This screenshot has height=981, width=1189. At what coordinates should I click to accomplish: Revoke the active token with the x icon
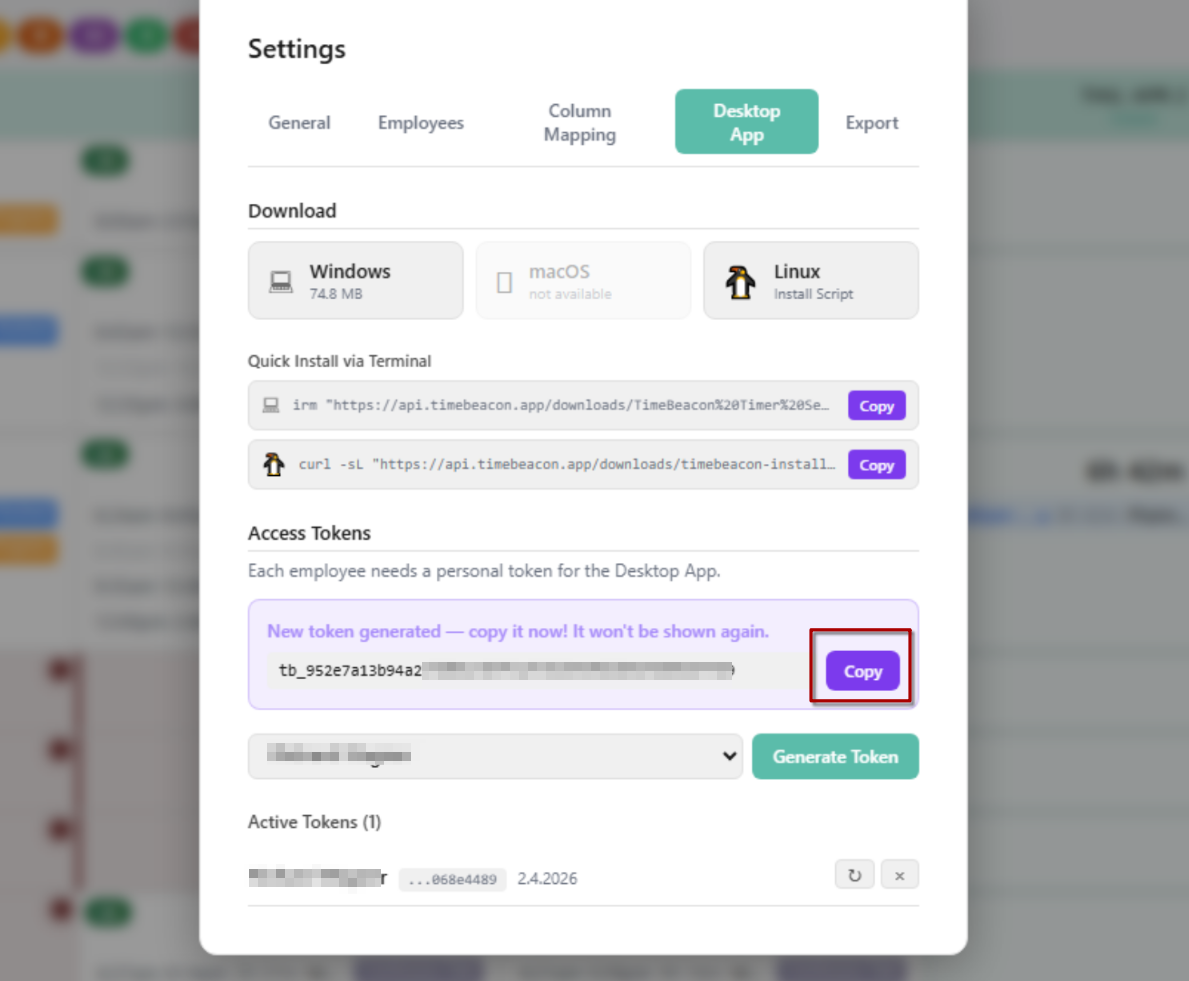pos(899,874)
